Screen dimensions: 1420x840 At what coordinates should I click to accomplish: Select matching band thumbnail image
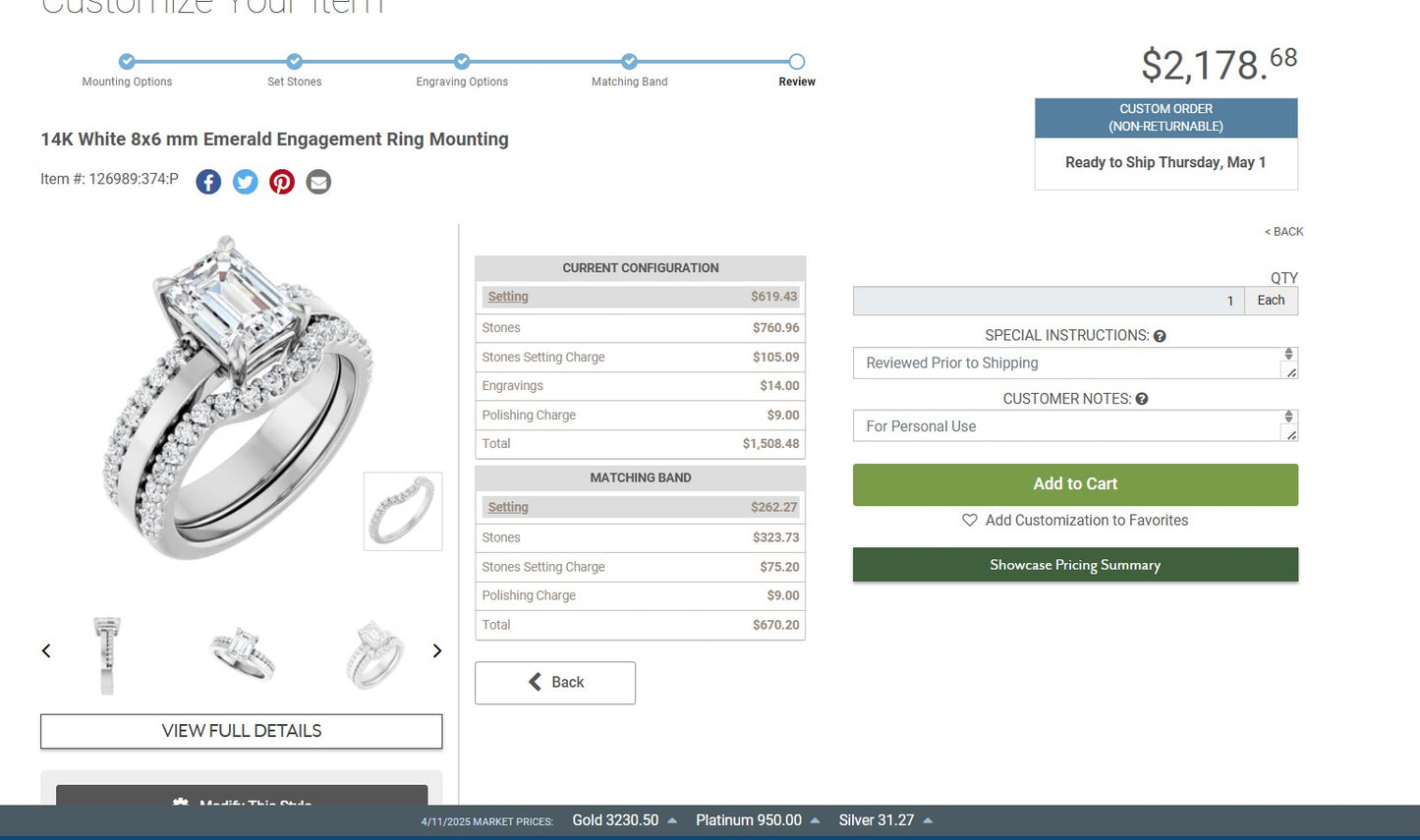tap(403, 511)
